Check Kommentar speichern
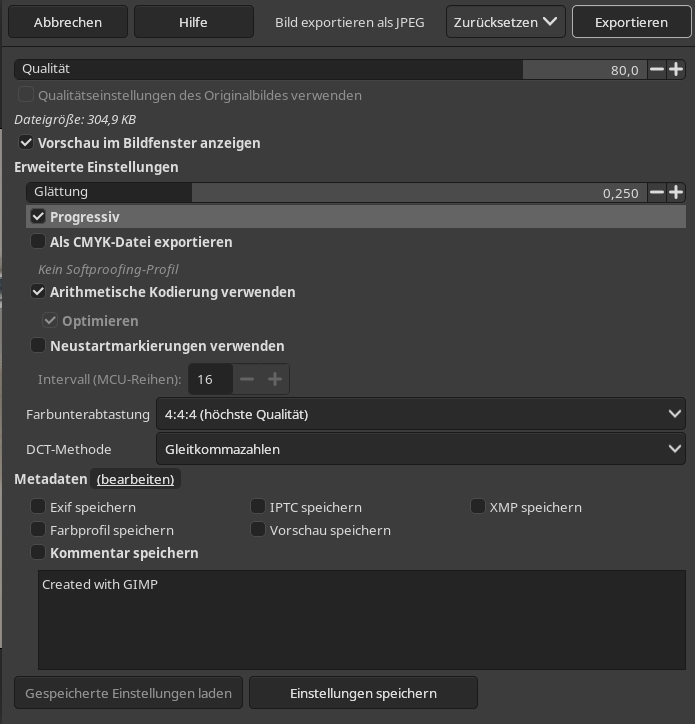The image size is (695, 724). 38,552
